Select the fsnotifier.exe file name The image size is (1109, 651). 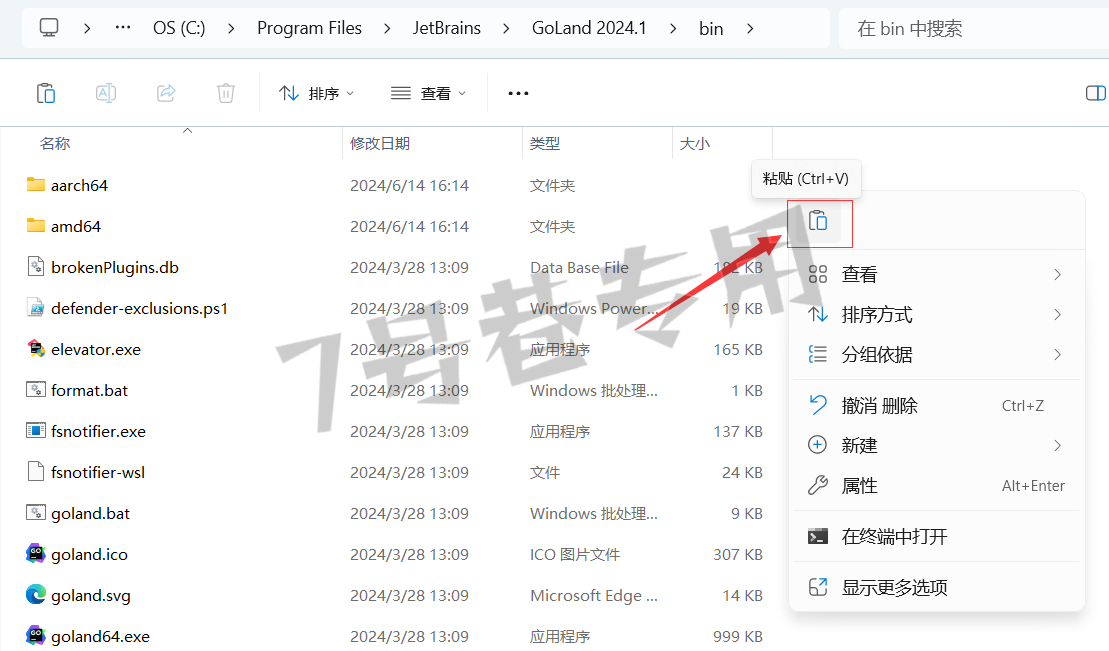pyautogui.click(x=98, y=432)
